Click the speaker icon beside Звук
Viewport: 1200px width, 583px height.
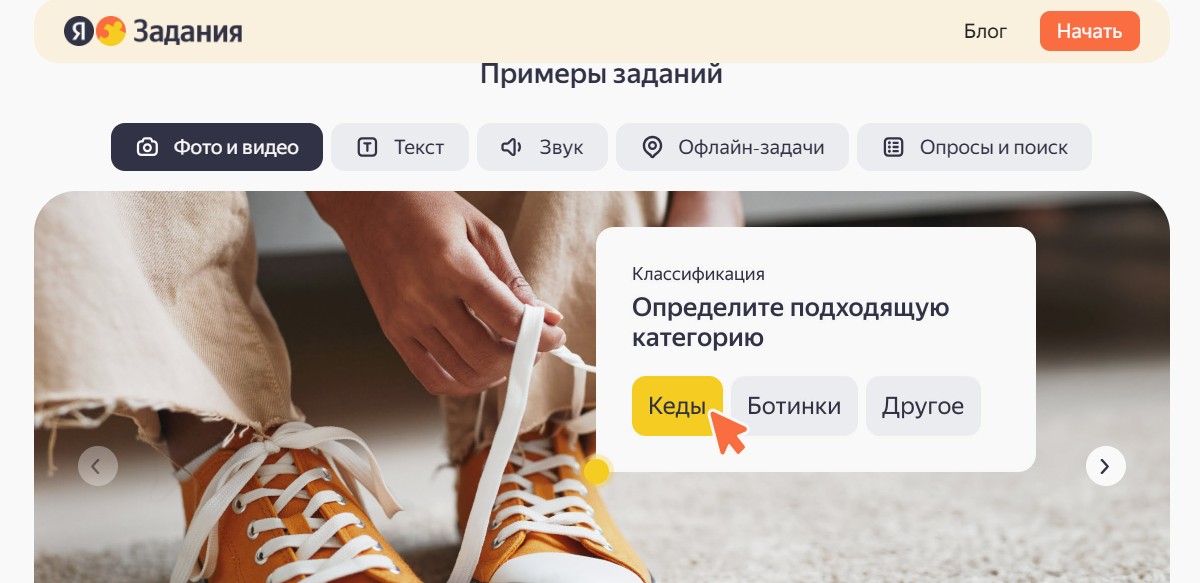click(512, 148)
